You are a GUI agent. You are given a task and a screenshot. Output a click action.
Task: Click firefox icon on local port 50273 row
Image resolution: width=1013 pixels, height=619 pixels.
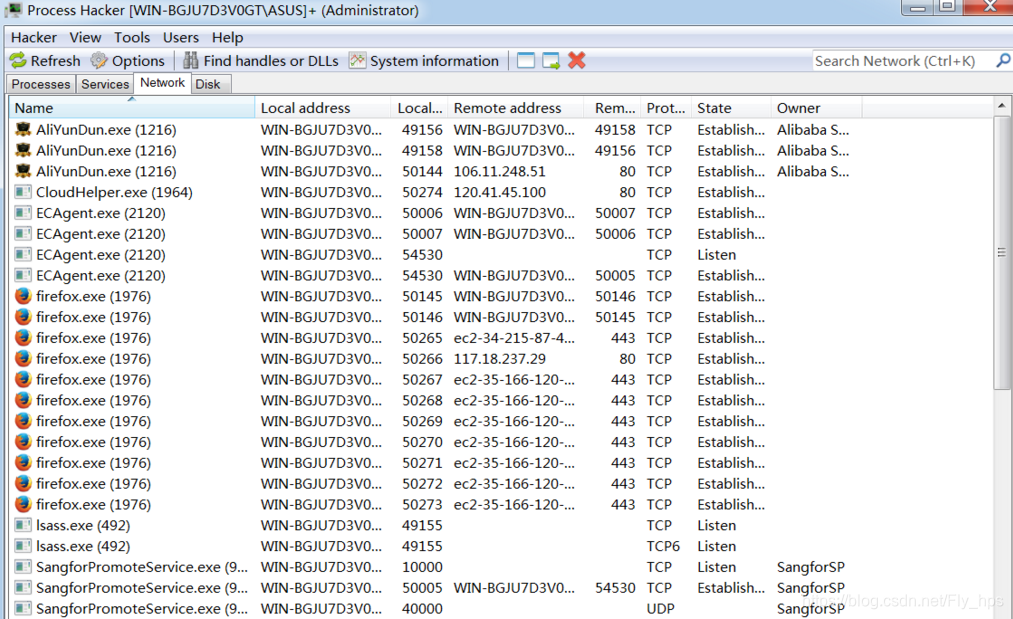(x=23, y=504)
